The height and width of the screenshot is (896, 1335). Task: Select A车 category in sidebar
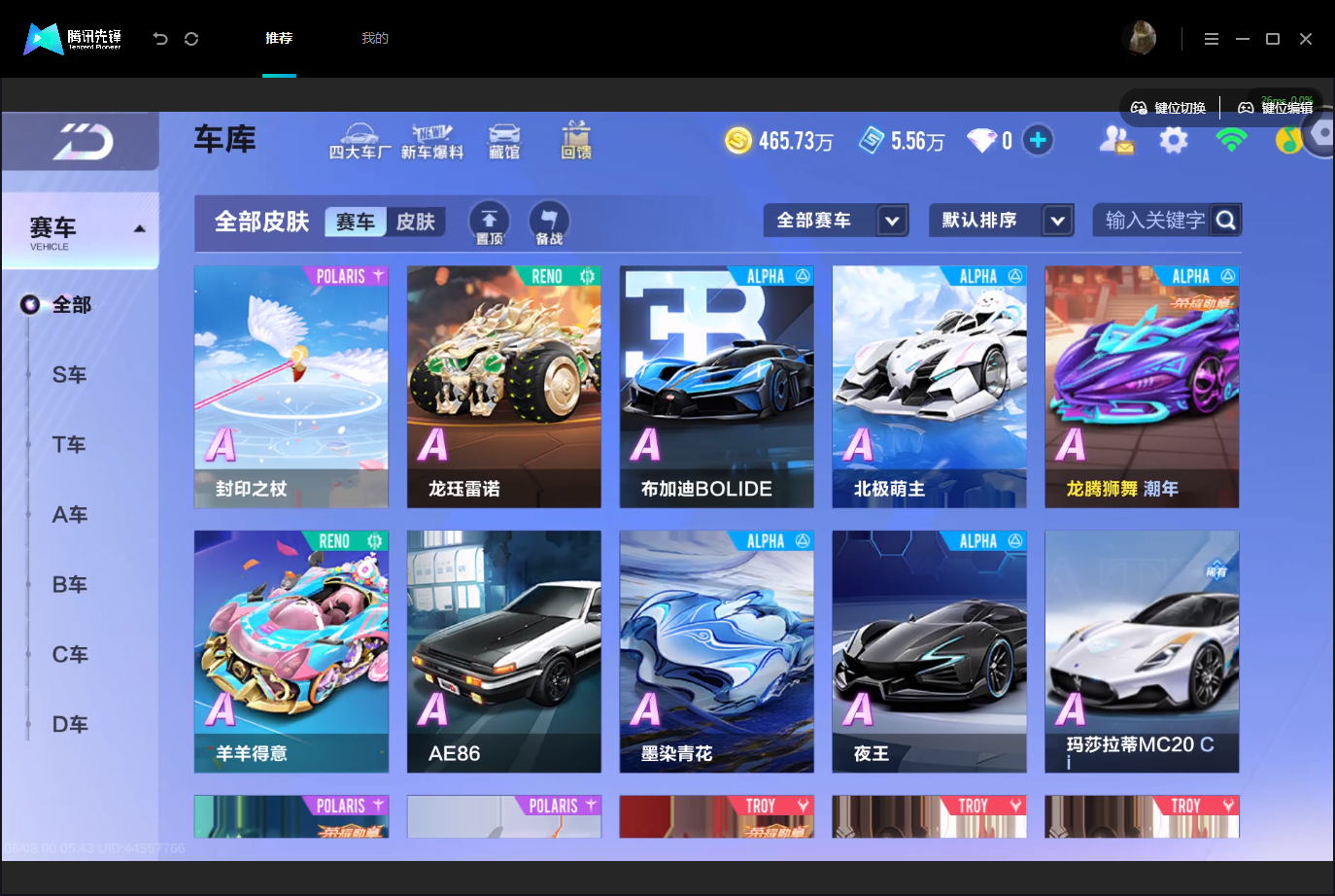coord(70,515)
